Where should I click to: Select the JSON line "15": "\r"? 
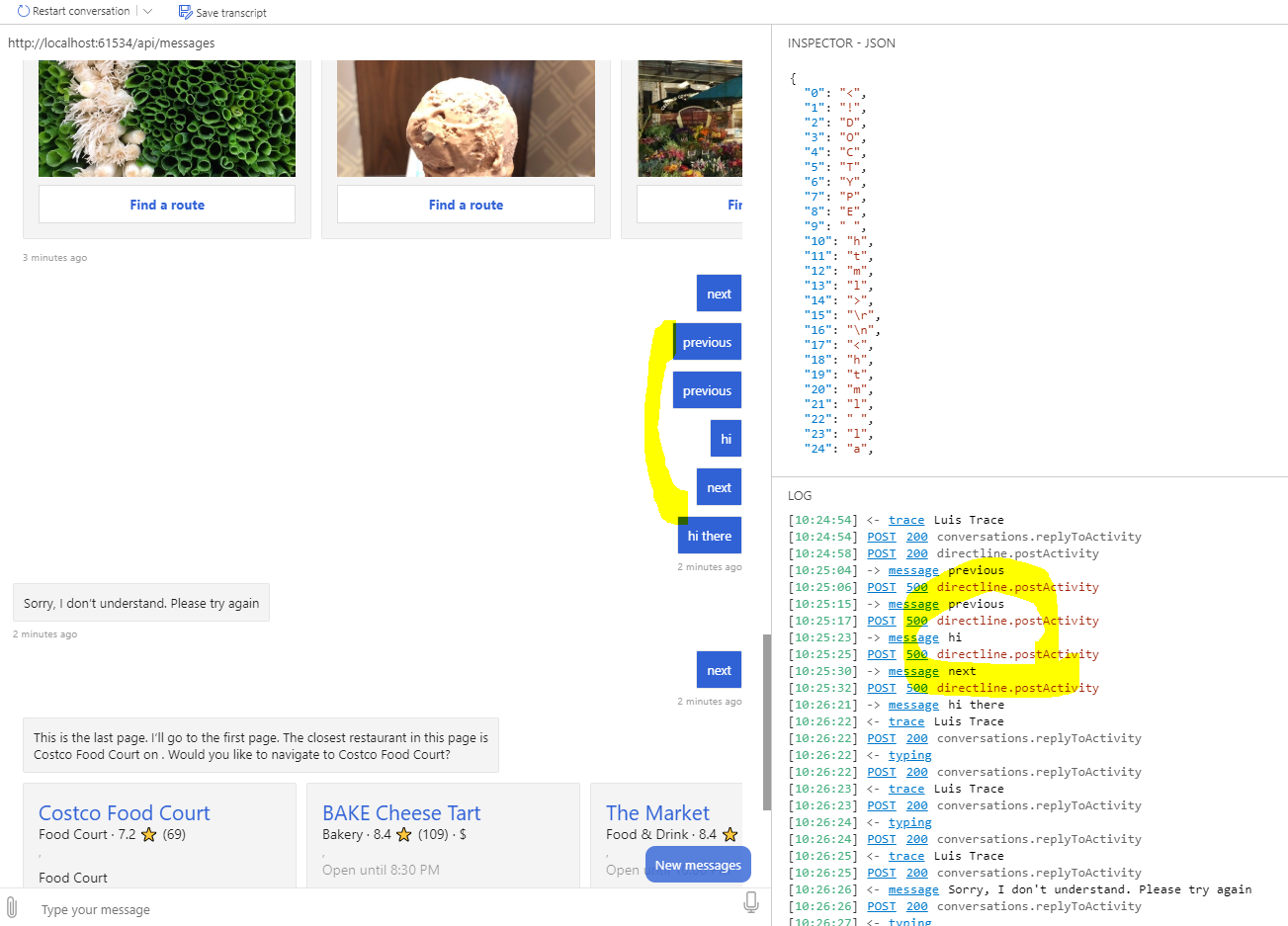[x=841, y=315]
